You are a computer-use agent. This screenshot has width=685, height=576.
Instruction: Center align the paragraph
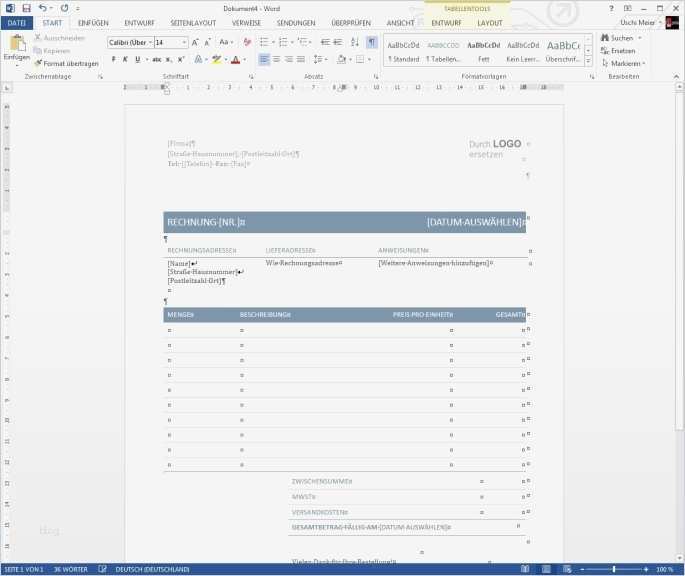[277, 59]
